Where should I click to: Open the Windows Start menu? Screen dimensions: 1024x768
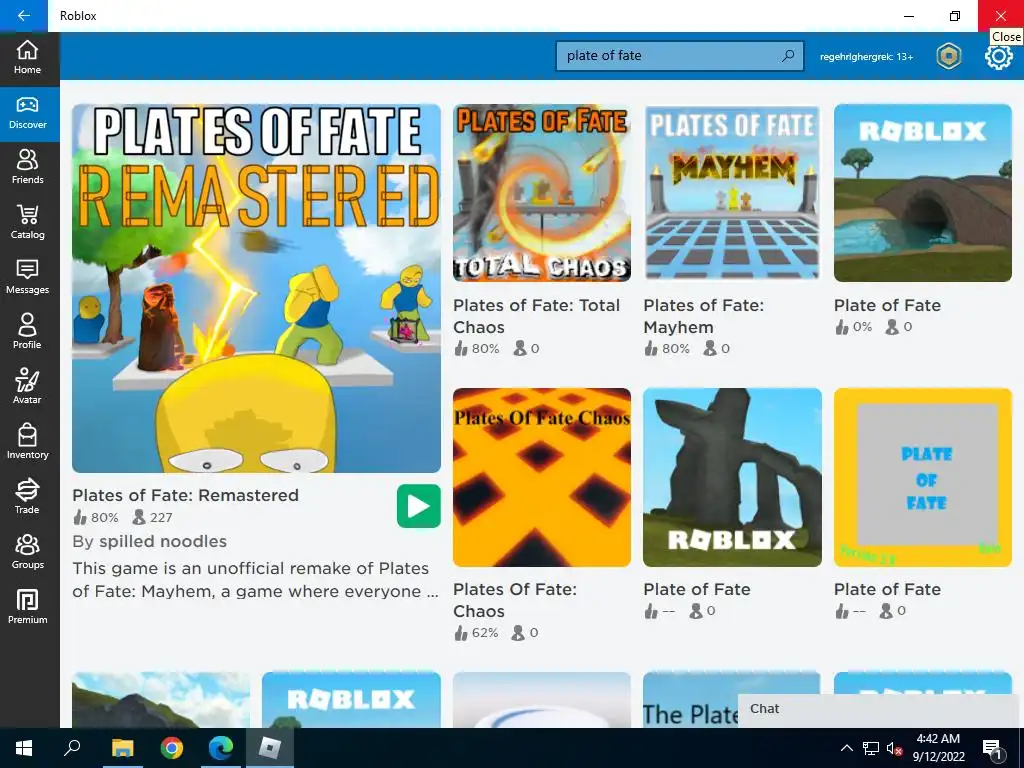(x=24, y=748)
